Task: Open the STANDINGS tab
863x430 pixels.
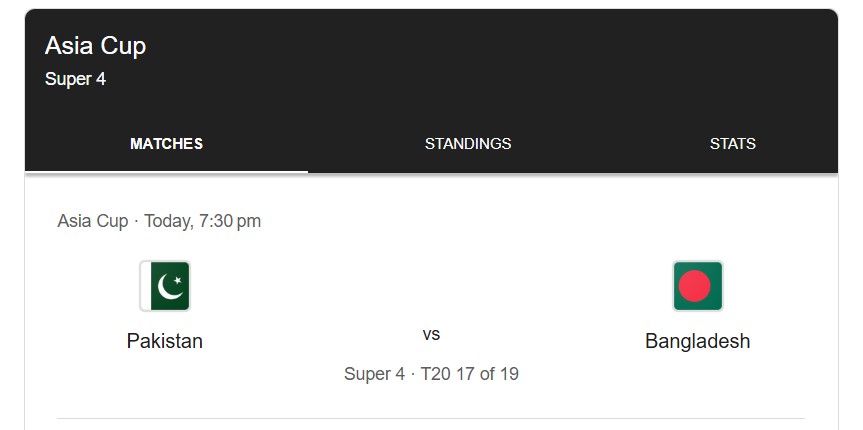Action: 468,144
